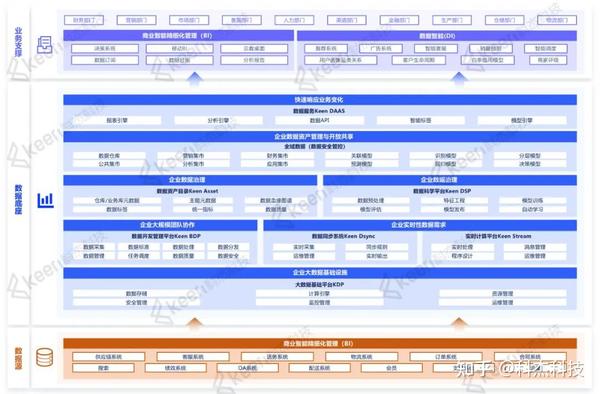Viewport: 600px width, 394px height.
Task: Select the 公共集市 box
Action: [x=109, y=164]
